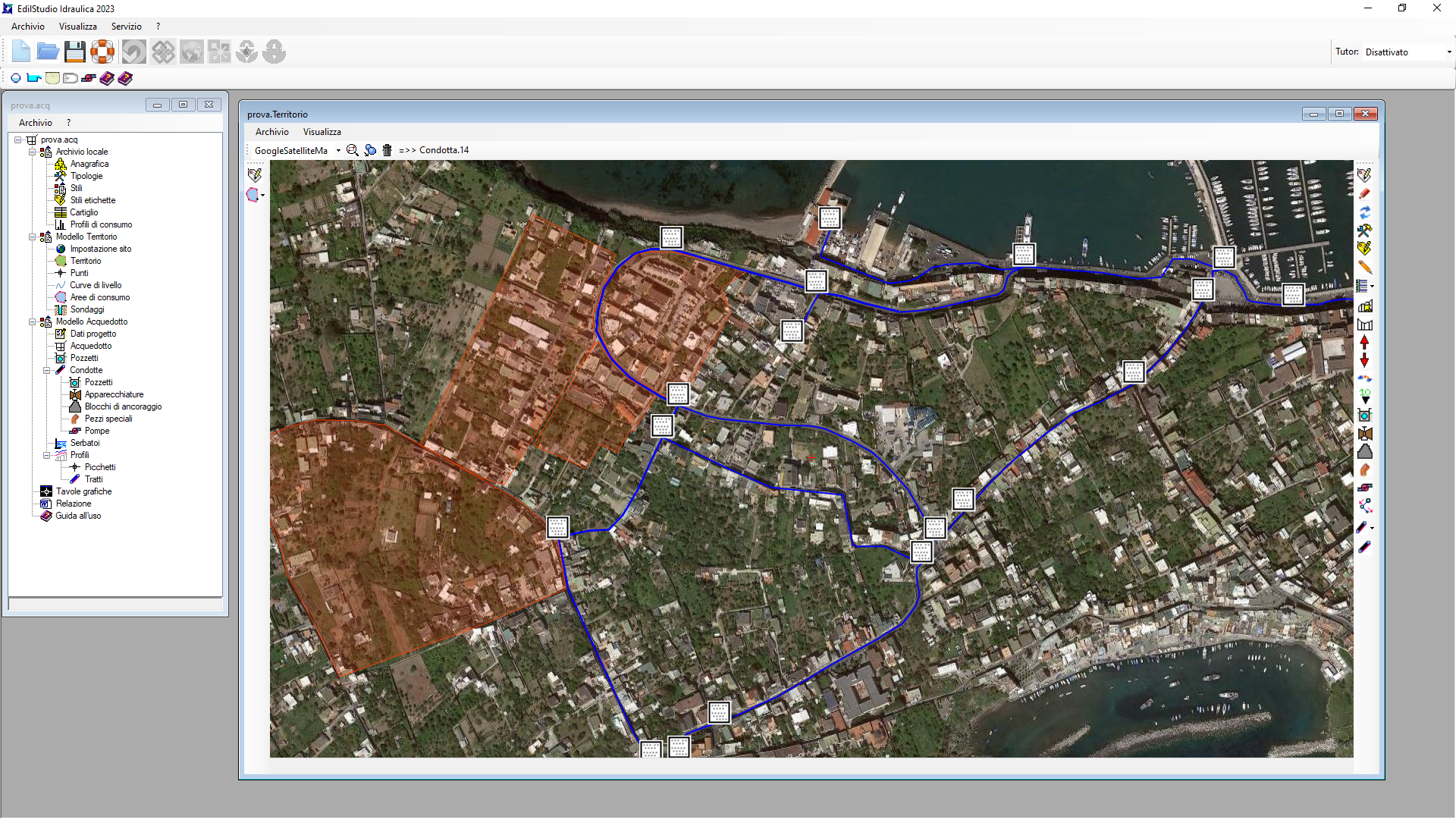Select the orange elbow special piece tool
This screenshot has height=819, width=1456.
click(1364, 470)
